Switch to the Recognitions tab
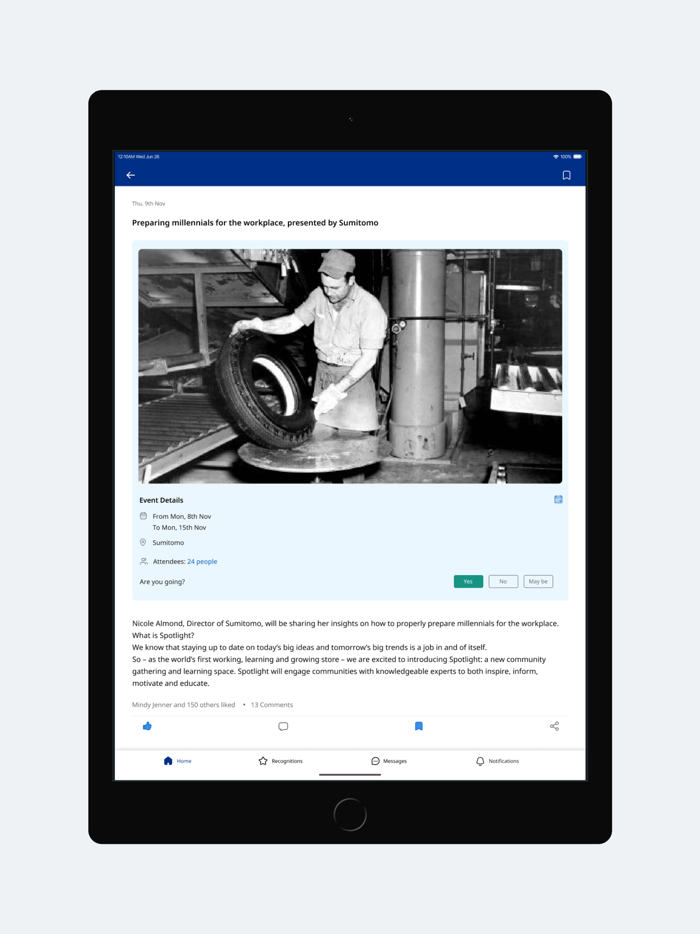 pyautogui.click(x=281, y=761)
